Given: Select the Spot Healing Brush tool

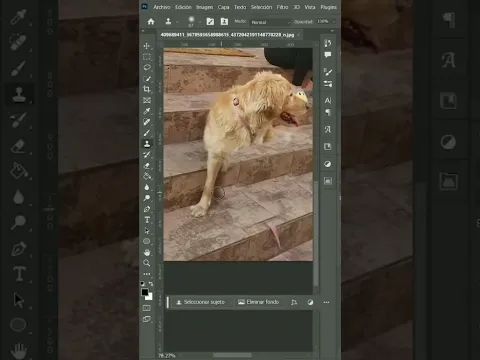Looking at the screenshot, I should 147,122.
